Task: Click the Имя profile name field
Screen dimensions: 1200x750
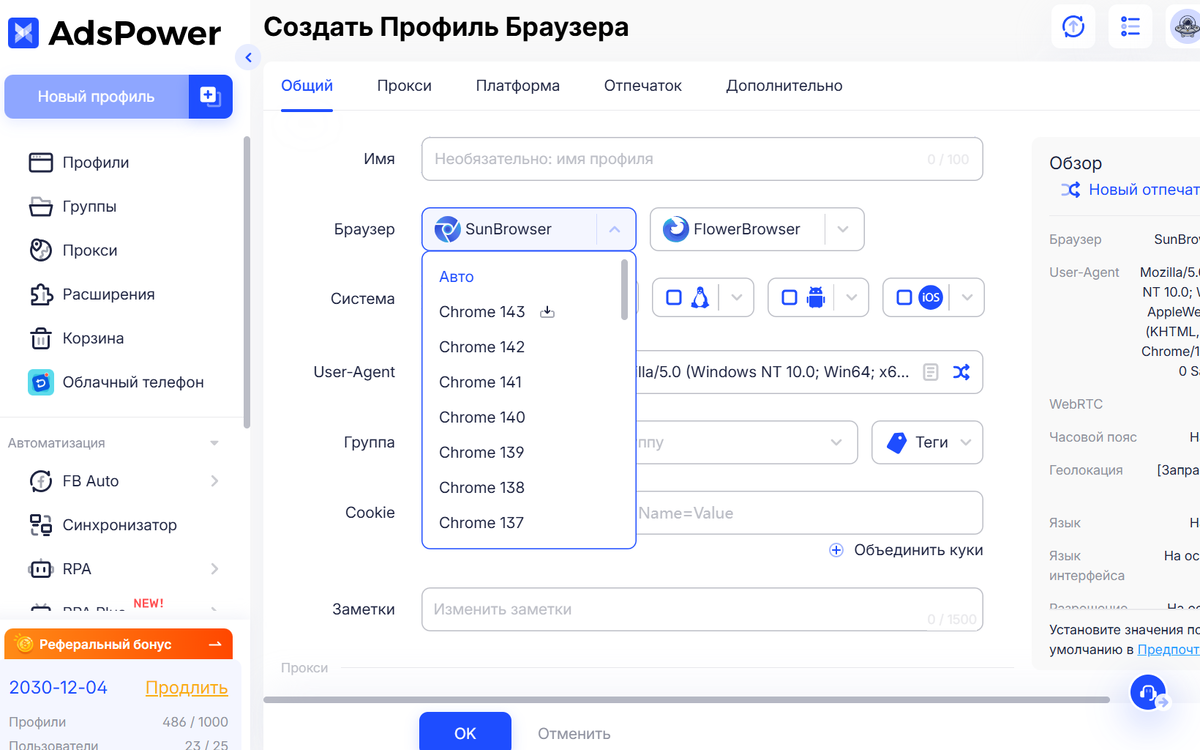Action: [702, 159]
